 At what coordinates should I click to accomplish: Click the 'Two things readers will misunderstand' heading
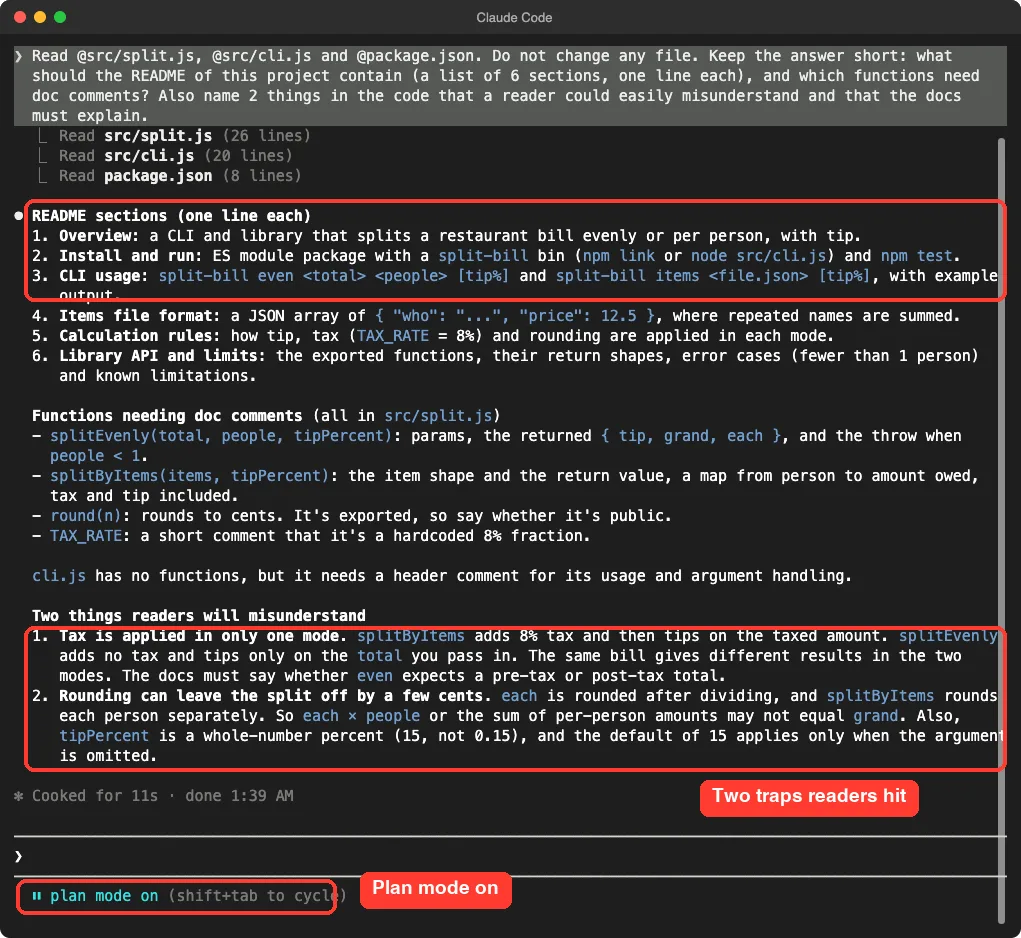point(199,616)
